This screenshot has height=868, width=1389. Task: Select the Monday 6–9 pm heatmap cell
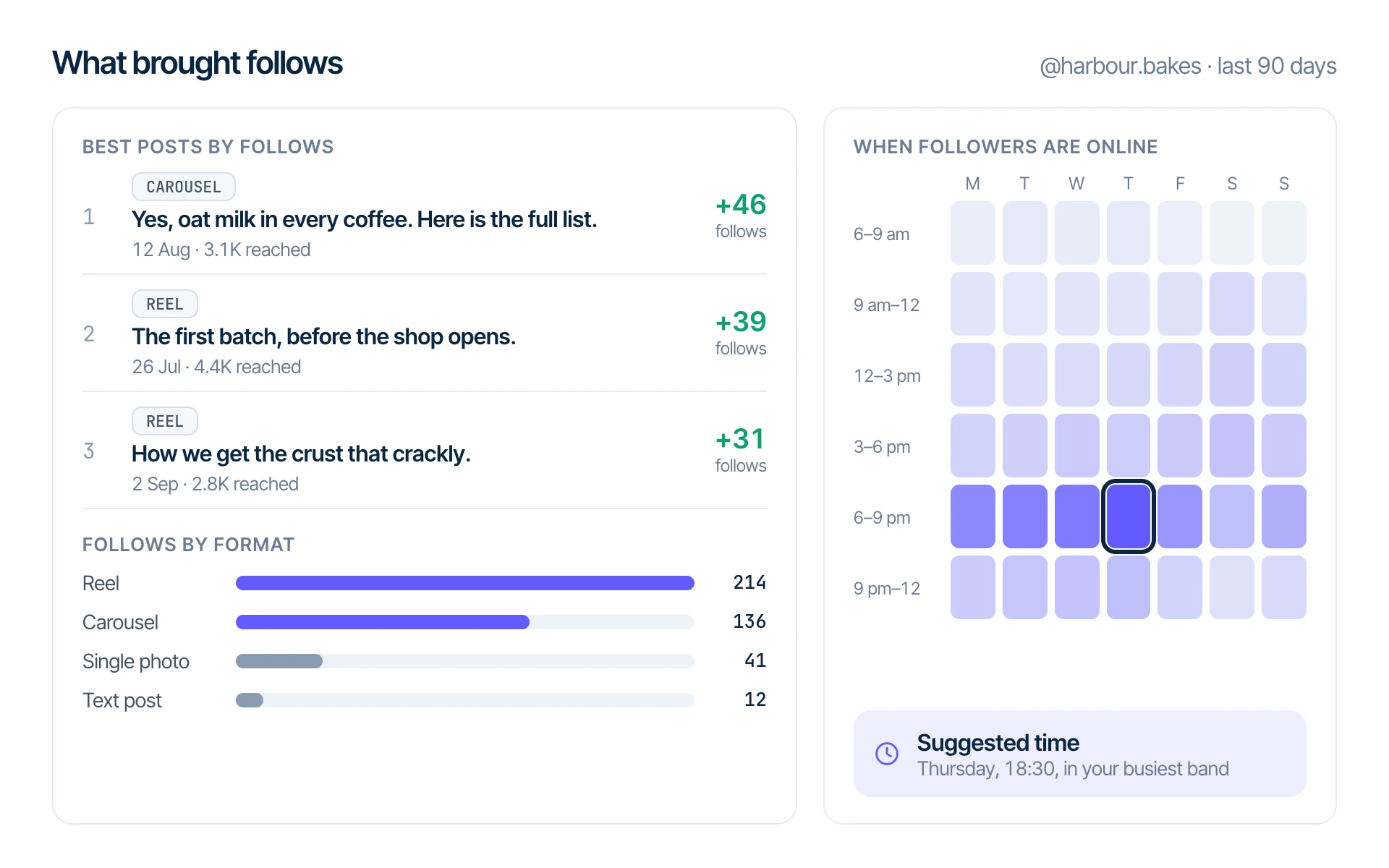pos(973,516)
